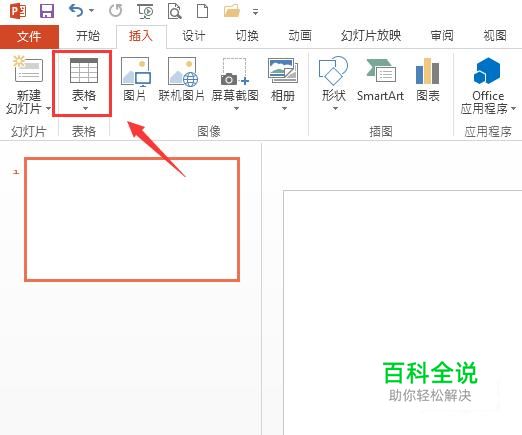Create a new blank document icon
The image size is (522, 435).
coord(202,11)
